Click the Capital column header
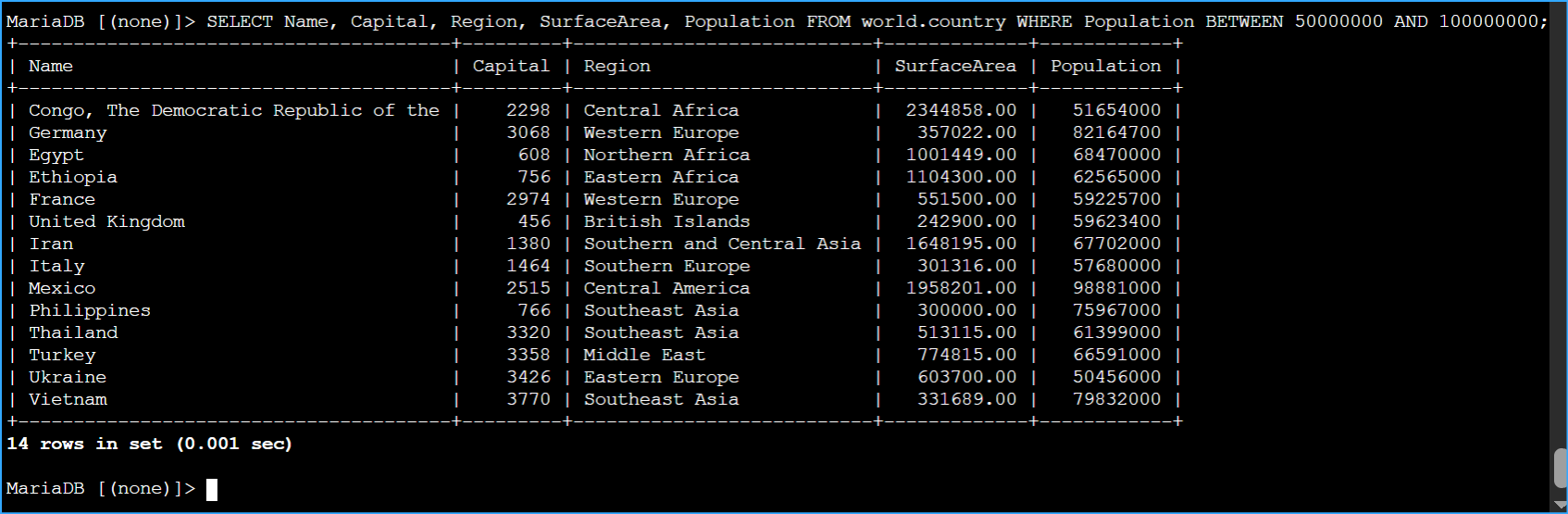Viewport: 1568px width, 514px height. [511, 66]
